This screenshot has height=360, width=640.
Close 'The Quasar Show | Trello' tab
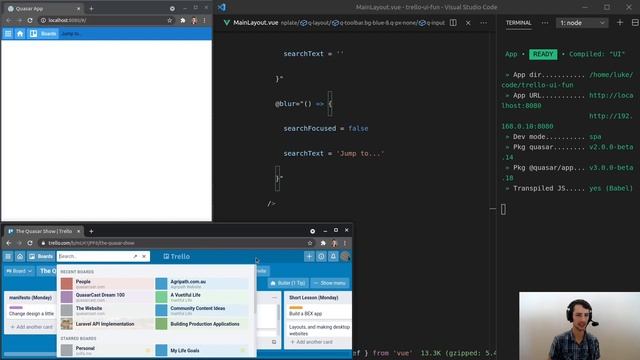[79, 231]
